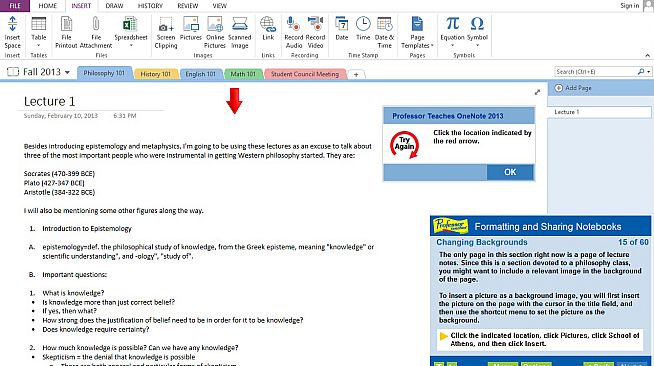Click the Insert Space tool

(x=12, y=33)
